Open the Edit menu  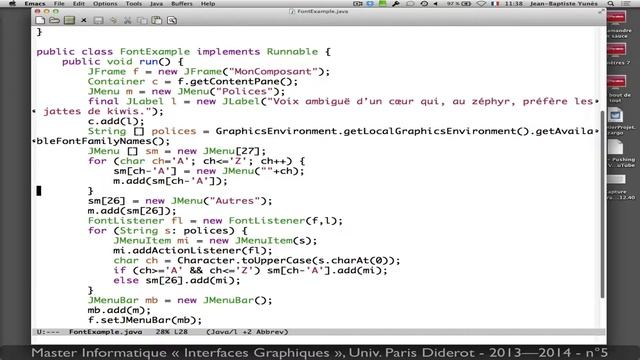coord(78,4)
